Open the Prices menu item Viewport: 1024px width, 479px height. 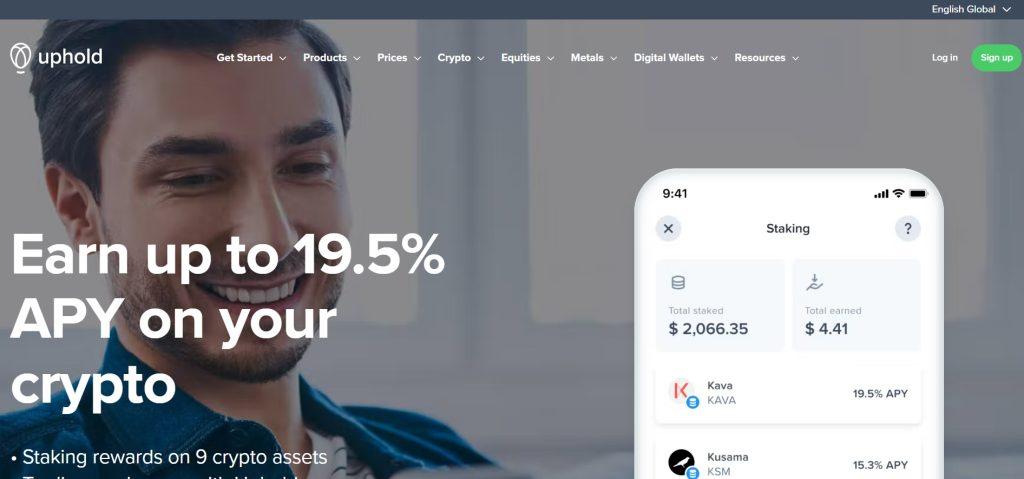399,58
